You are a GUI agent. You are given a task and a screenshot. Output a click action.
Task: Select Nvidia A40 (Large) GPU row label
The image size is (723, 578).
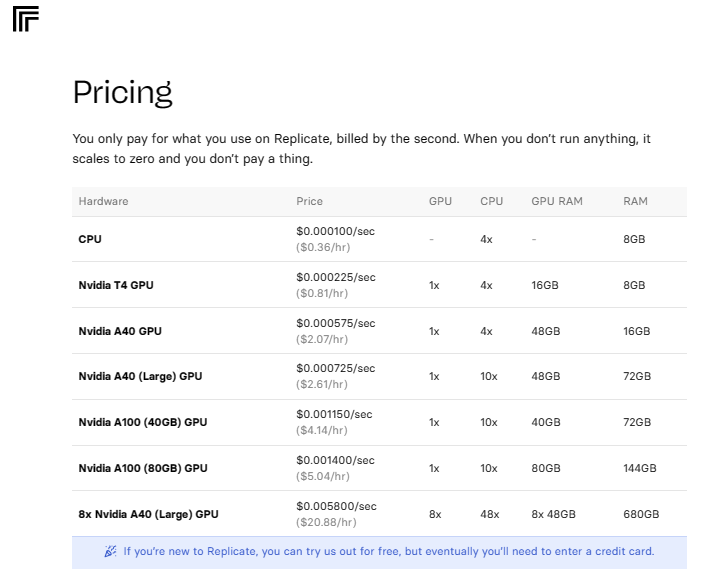140,377
